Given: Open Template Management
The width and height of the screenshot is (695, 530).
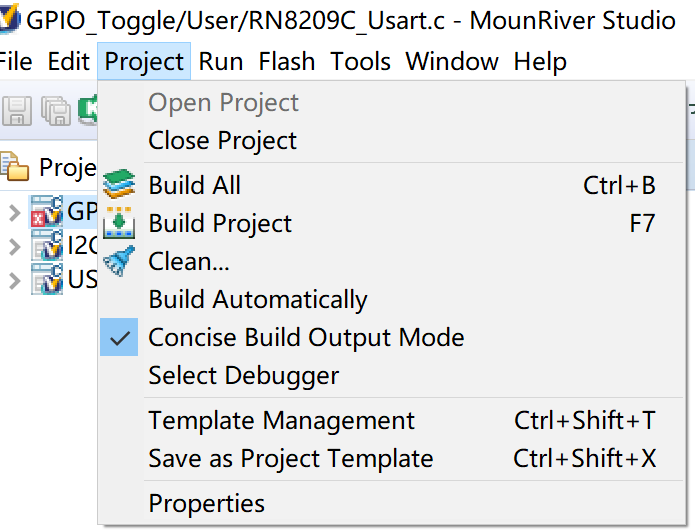Looking at the screenshot, I should click(281, 421).
